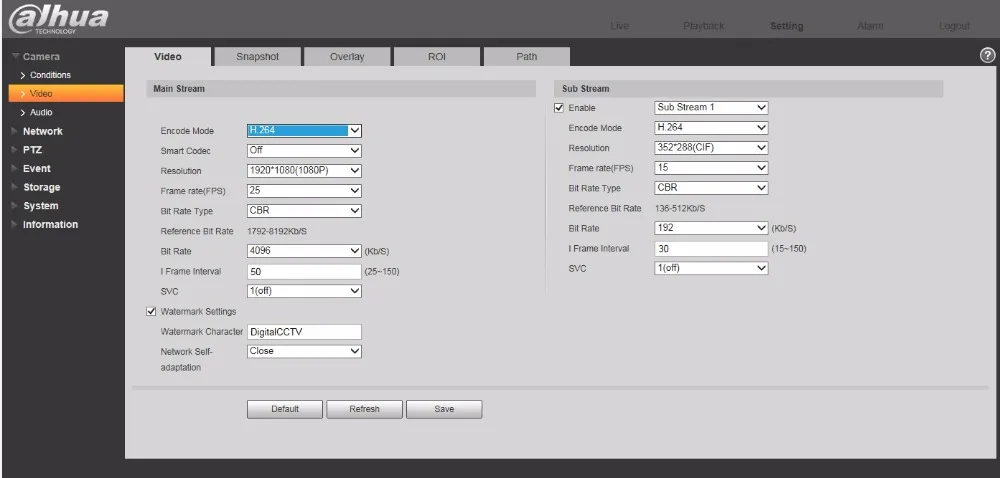Open the Sub Stream 1 selector dropdown

pos(711,108)
